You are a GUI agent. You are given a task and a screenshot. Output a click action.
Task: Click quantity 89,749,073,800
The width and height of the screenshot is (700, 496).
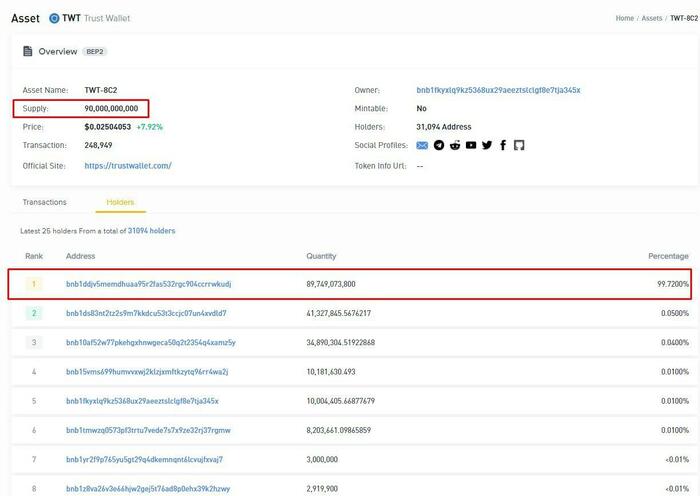point(331,284)
